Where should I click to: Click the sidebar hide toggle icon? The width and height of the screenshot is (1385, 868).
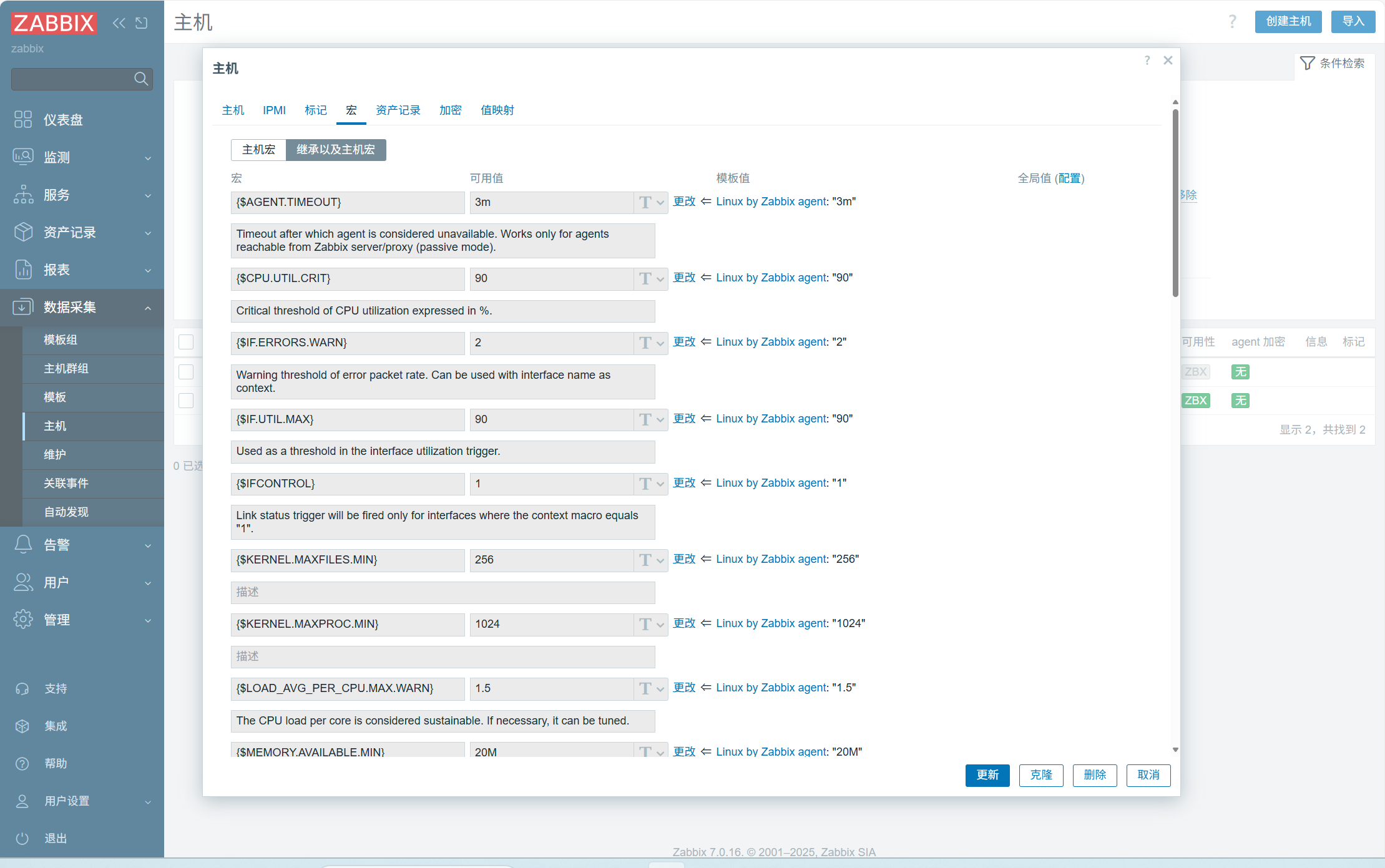142,23
